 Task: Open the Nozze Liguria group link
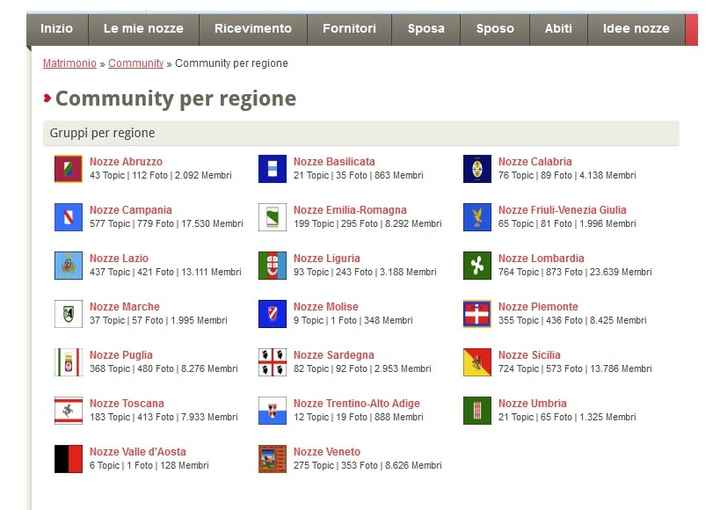(x=326, y=258)
